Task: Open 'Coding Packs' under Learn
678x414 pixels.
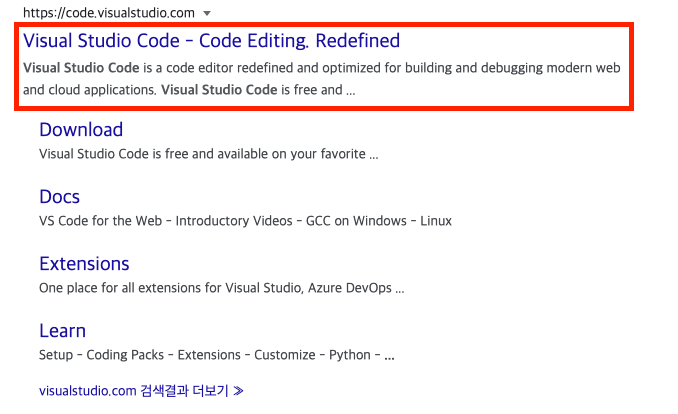Action: coord(122,355)
